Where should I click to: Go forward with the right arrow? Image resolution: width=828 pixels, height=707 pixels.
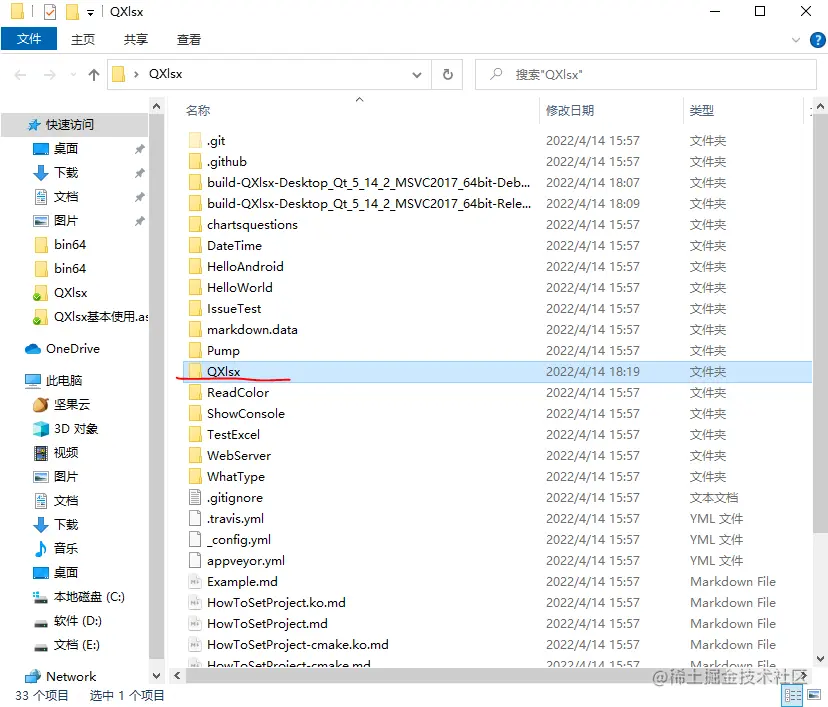pos(50,75)
